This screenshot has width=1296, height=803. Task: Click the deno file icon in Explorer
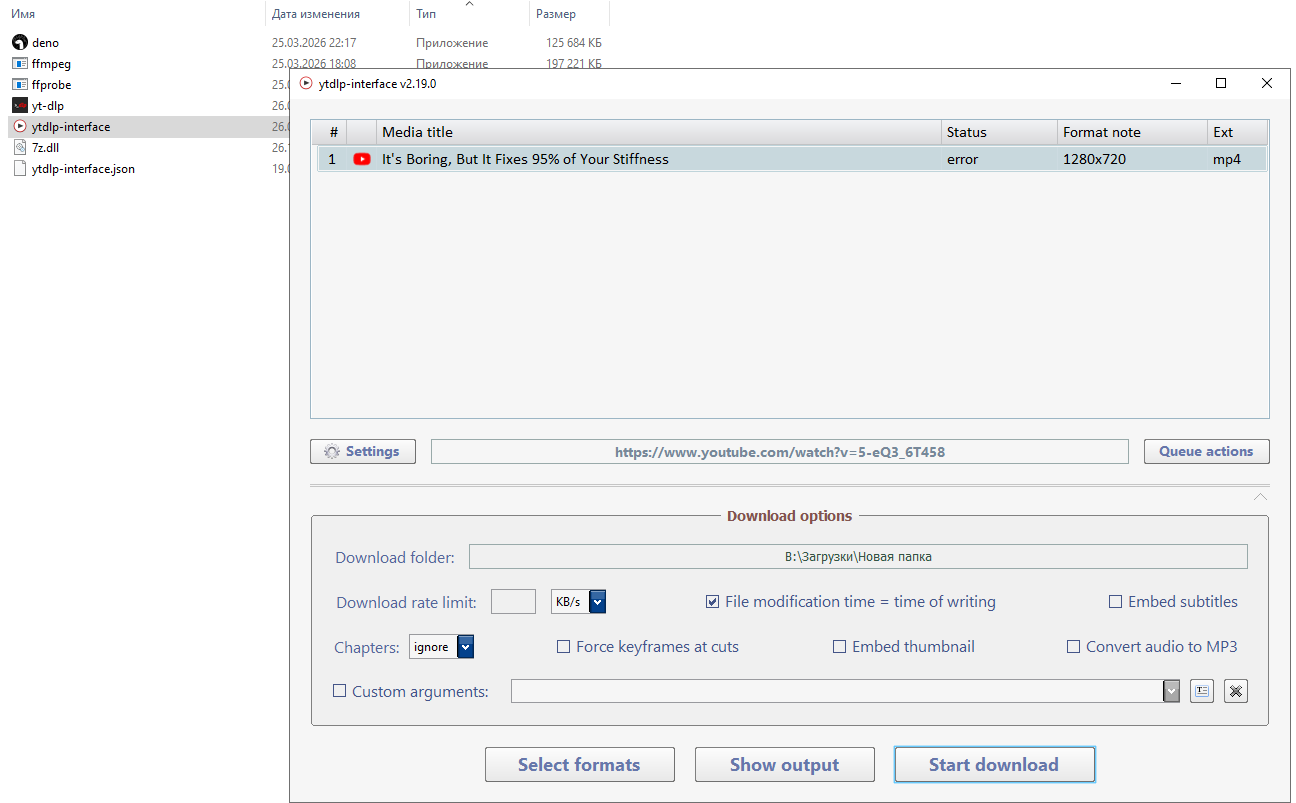click(x=19, y=43)
